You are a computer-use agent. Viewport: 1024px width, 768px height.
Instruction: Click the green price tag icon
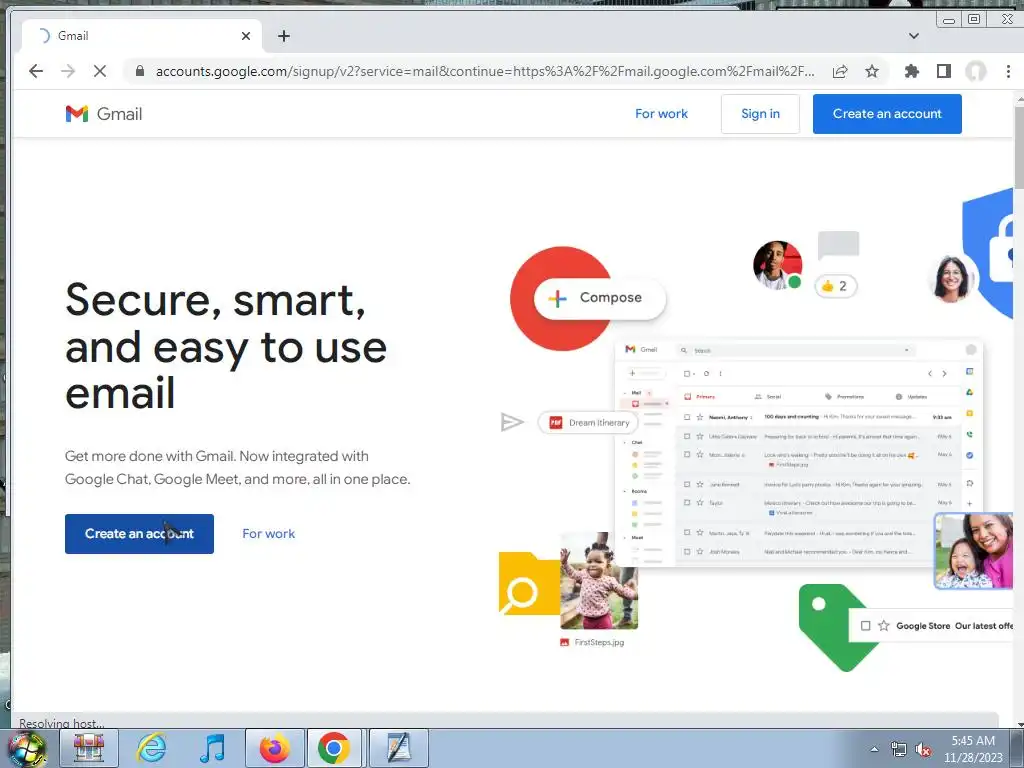tap(831, 627)
